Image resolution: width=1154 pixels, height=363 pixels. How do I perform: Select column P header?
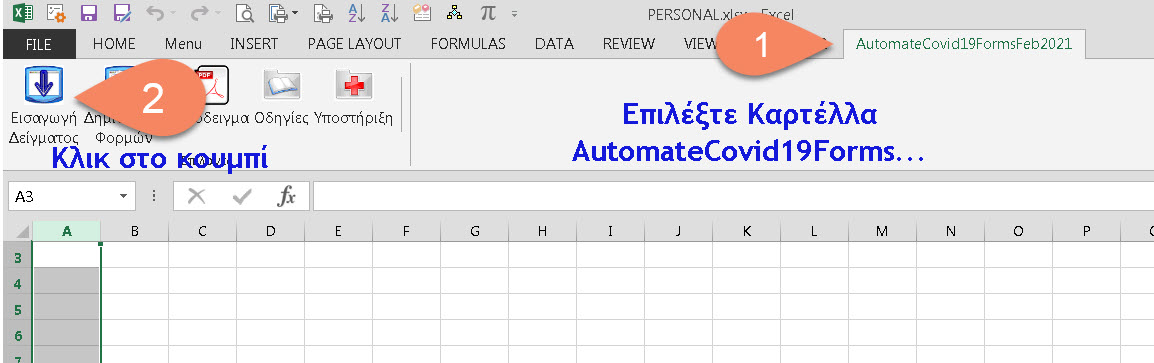[x=1086, y=231]
